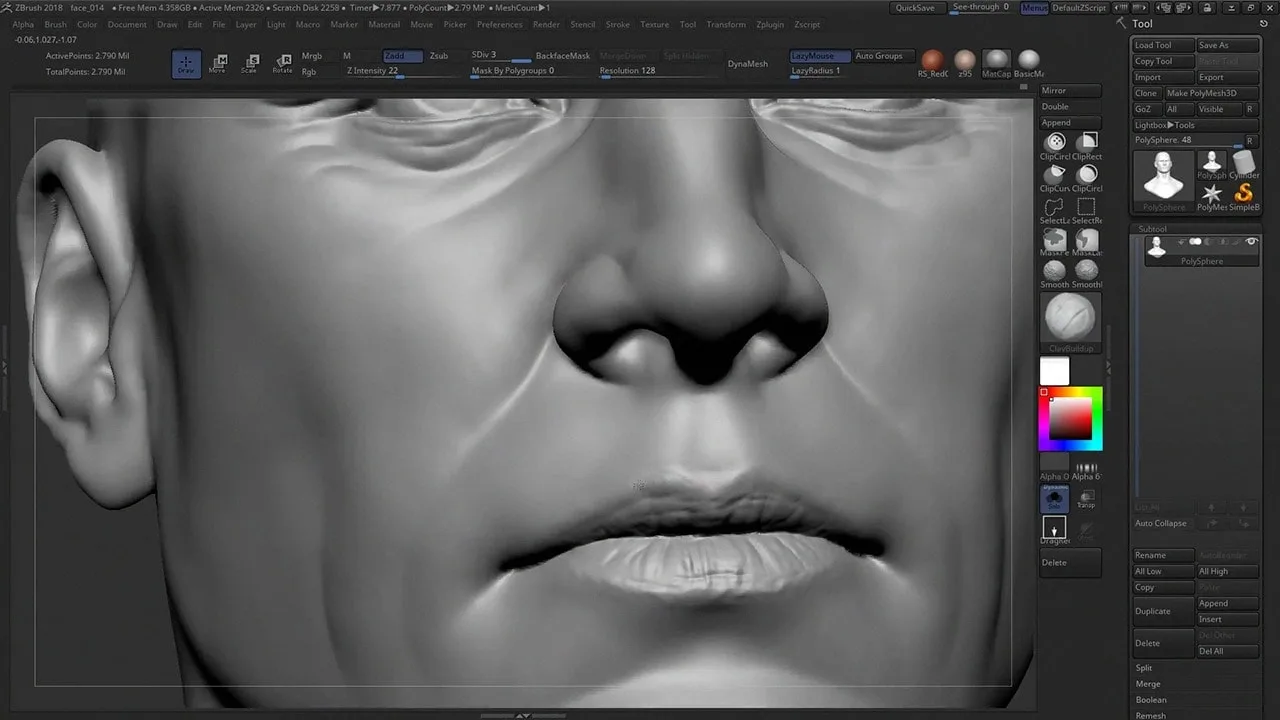Select the ClipCircle brush icon beside ClipCurve

[x=1087, y=178]
